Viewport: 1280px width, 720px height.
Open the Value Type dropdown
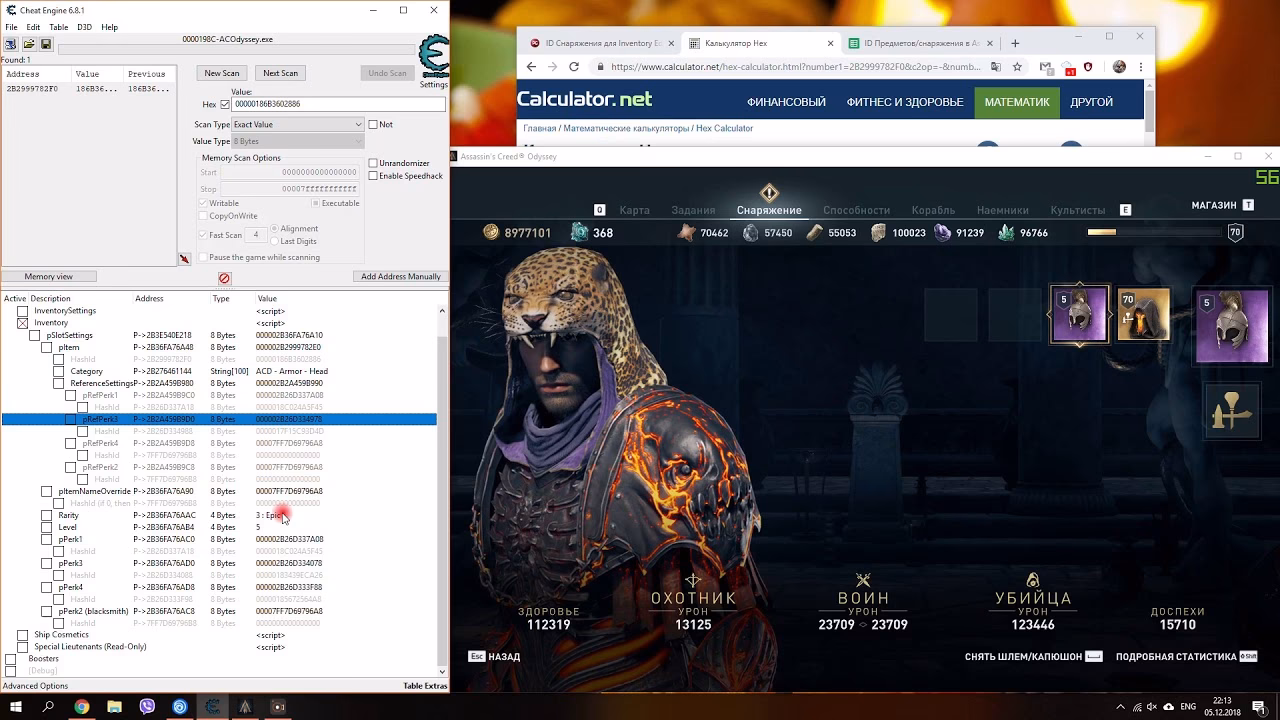(297, 141)
